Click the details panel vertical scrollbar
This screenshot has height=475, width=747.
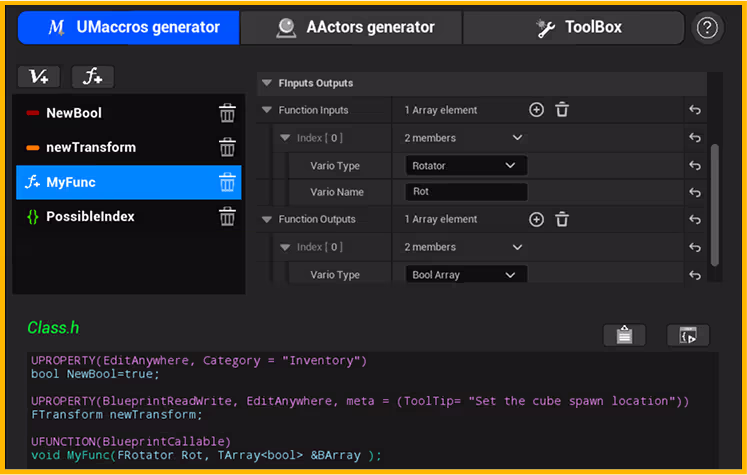(715, 205)
